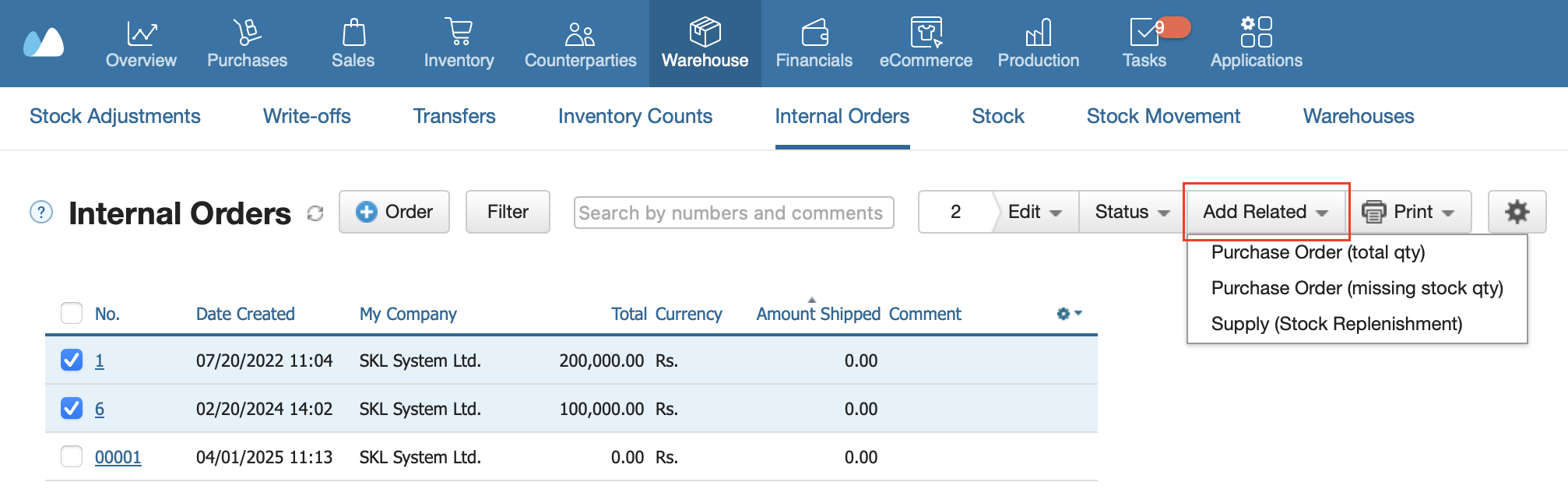
Task: Switch to the Stock Movement tab
Action: click(x=1163, y=116)
